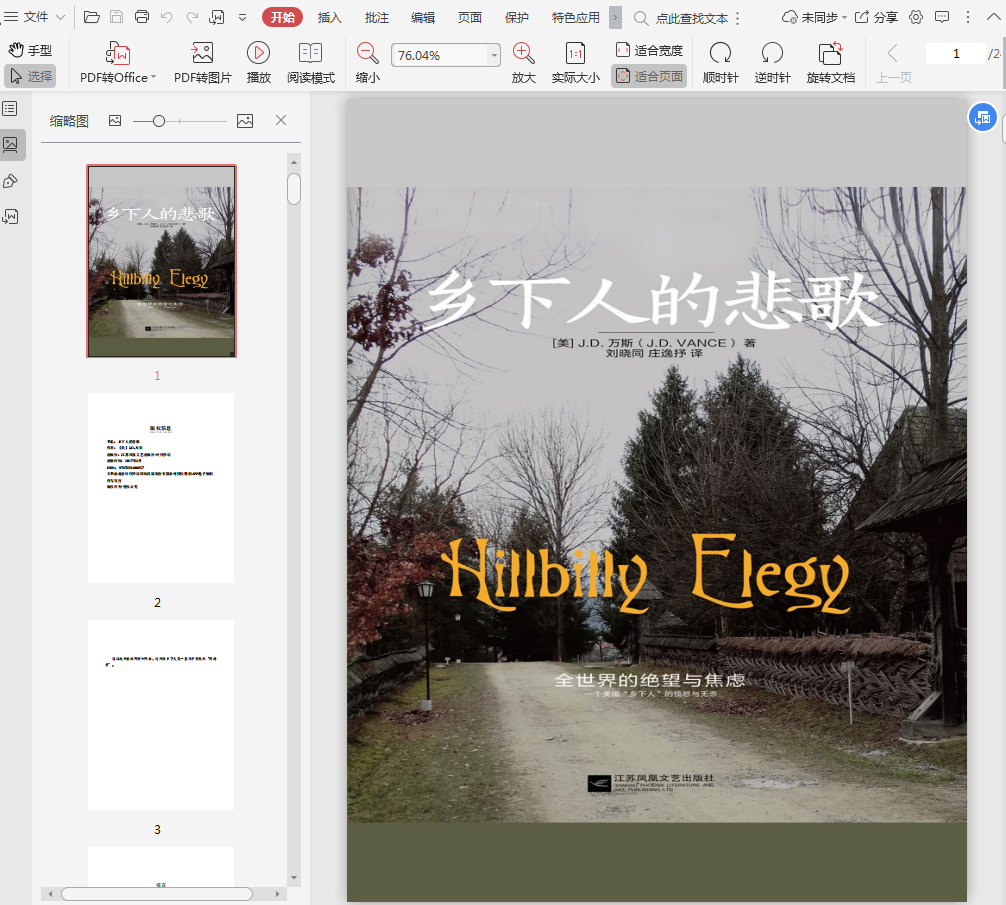Click 缩小 zoom out magnifier
This screenshot has width=1006, height=905.
pos(368,63)
